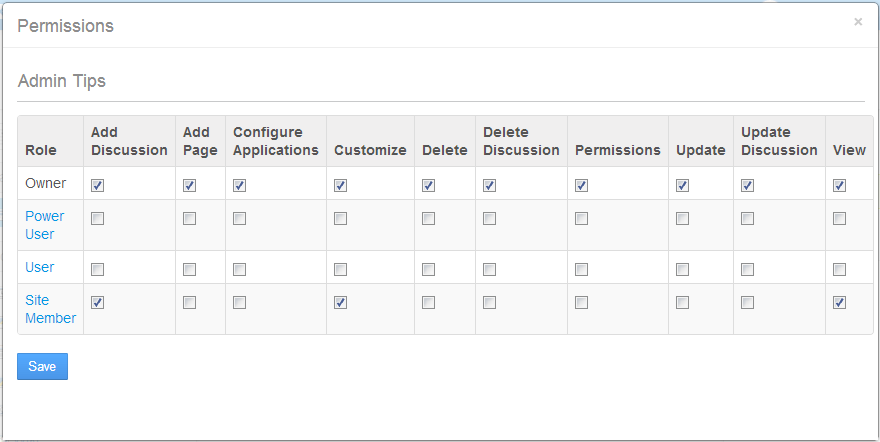Open the User role link
Viewport: 880px width, 442px height.
click(40, 267)
